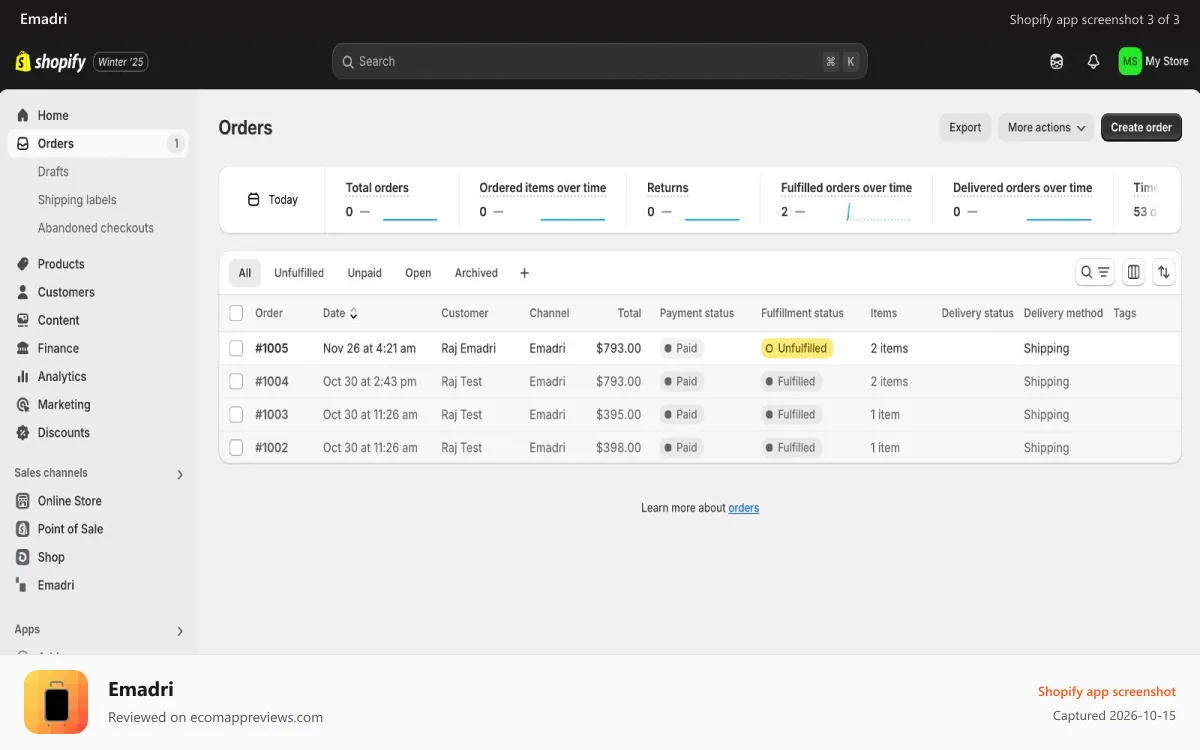Click the Products tag icon

coord(23,264)
